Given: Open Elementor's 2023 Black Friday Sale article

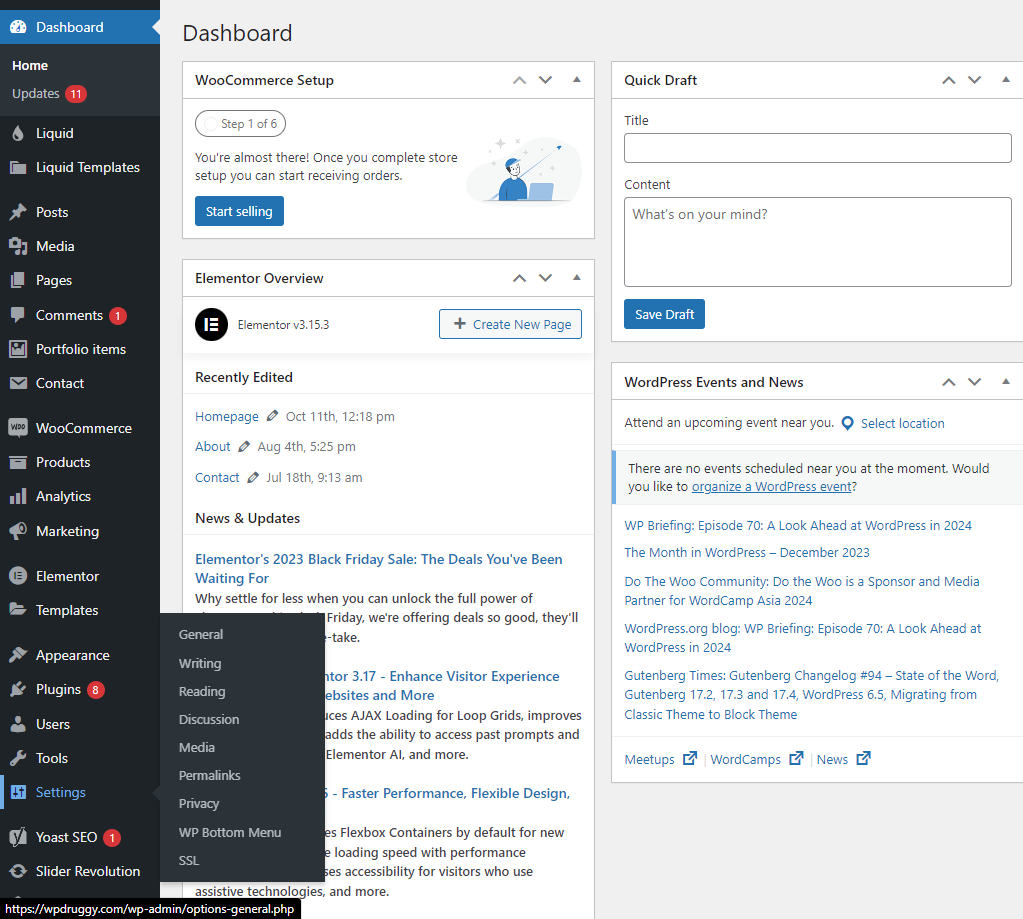Looking at the screenshot, I should coord(378,569).
